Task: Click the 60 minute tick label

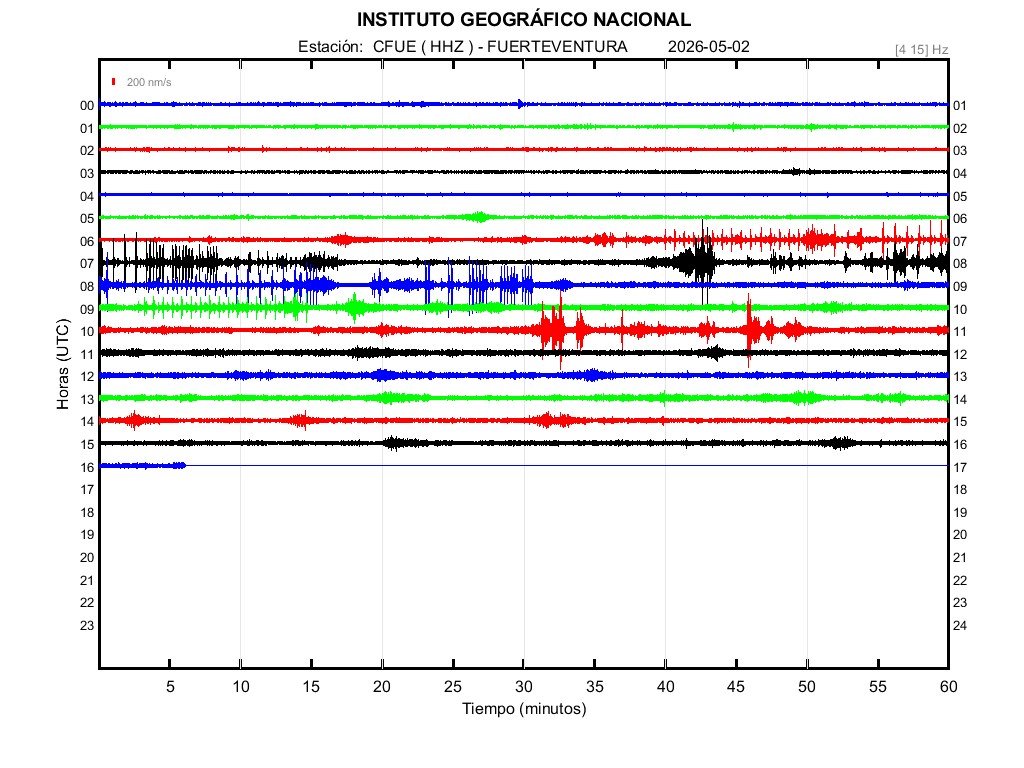Action: [x=948, y=686]
